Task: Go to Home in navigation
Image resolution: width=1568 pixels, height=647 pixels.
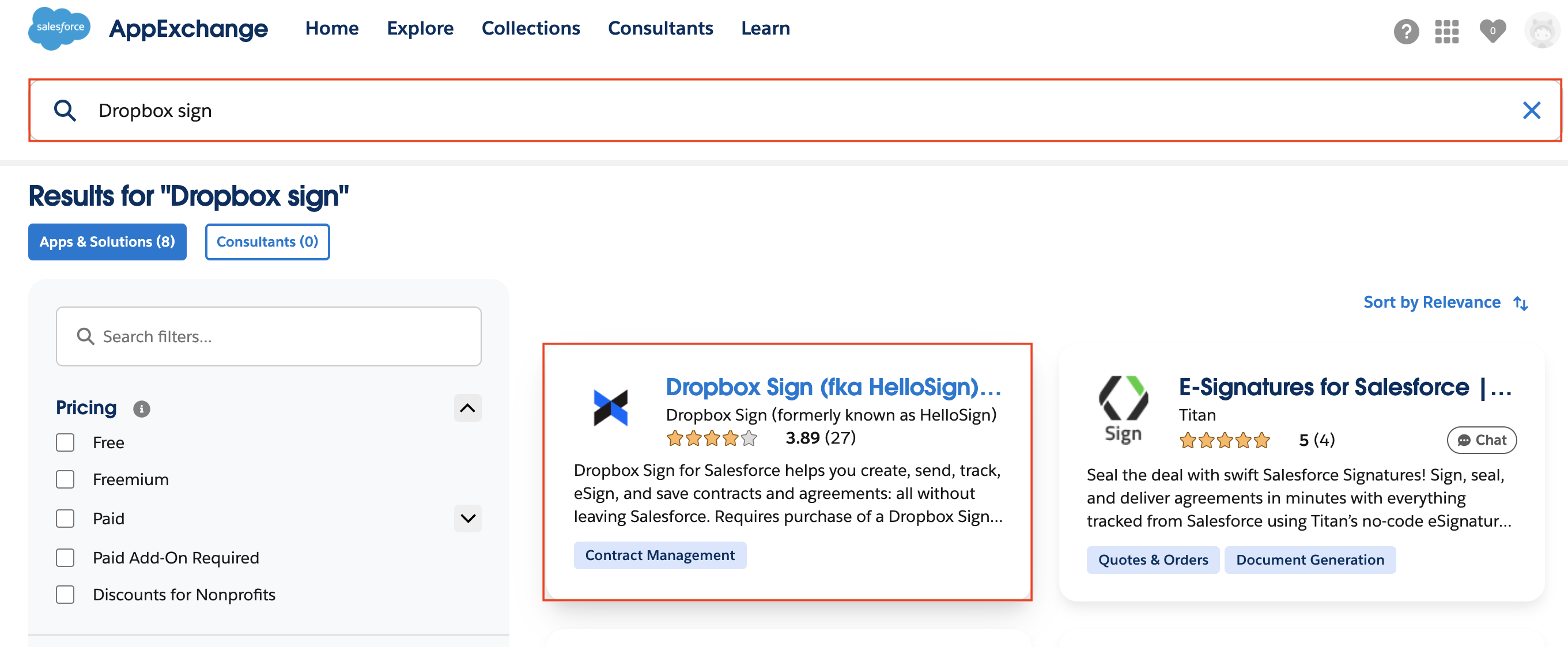Action: [x=332, y=28]
